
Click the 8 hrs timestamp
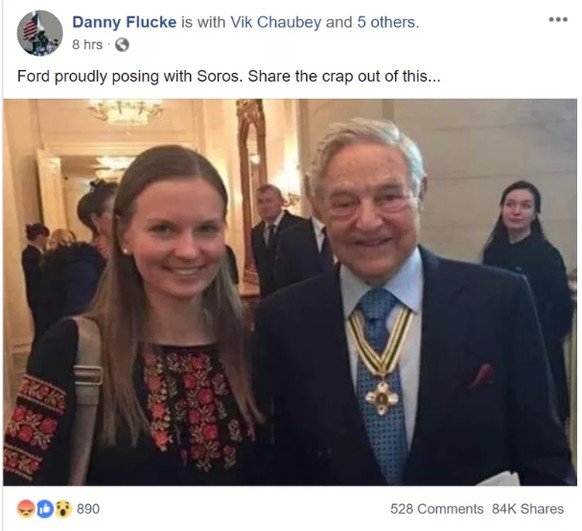coord(87,45)
